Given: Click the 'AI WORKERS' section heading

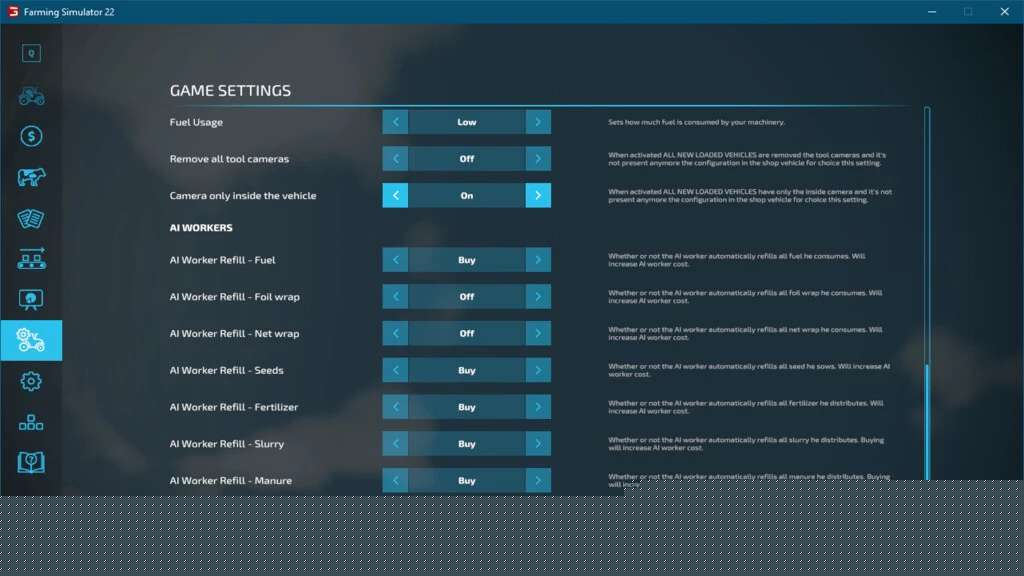Looking at the screenshot, I should (201, 228).
